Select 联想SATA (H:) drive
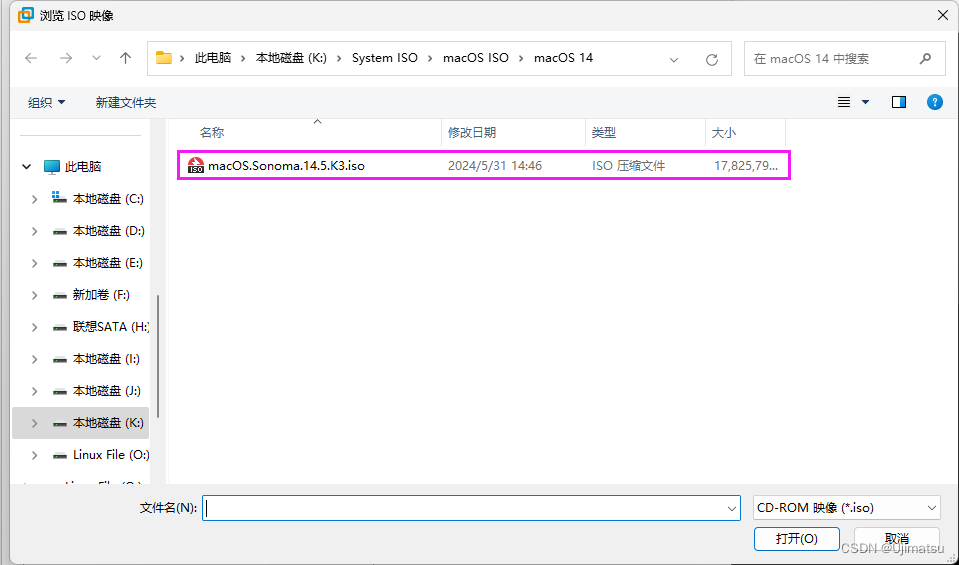The width and height of the screenshot is (959, 565). click(x=111, y=327)
